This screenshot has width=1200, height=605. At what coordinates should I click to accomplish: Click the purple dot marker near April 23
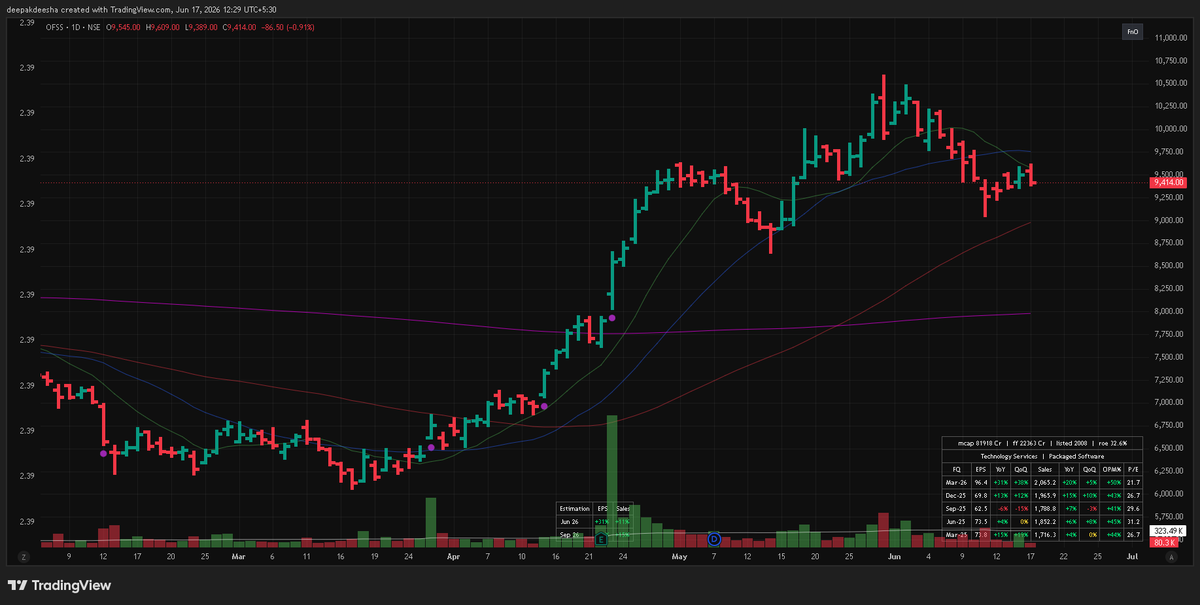point(612,318)
